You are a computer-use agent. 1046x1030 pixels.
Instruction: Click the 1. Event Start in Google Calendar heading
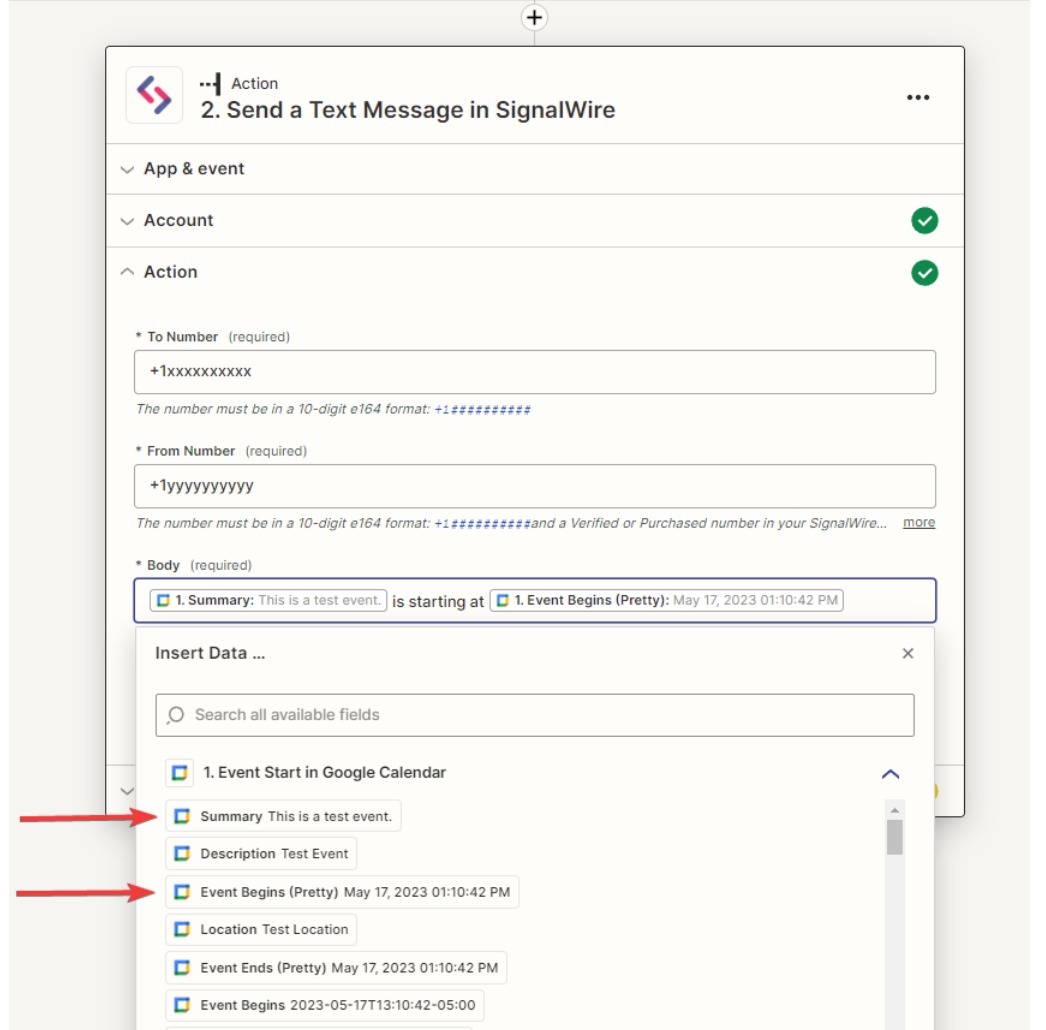click(324, 772)
